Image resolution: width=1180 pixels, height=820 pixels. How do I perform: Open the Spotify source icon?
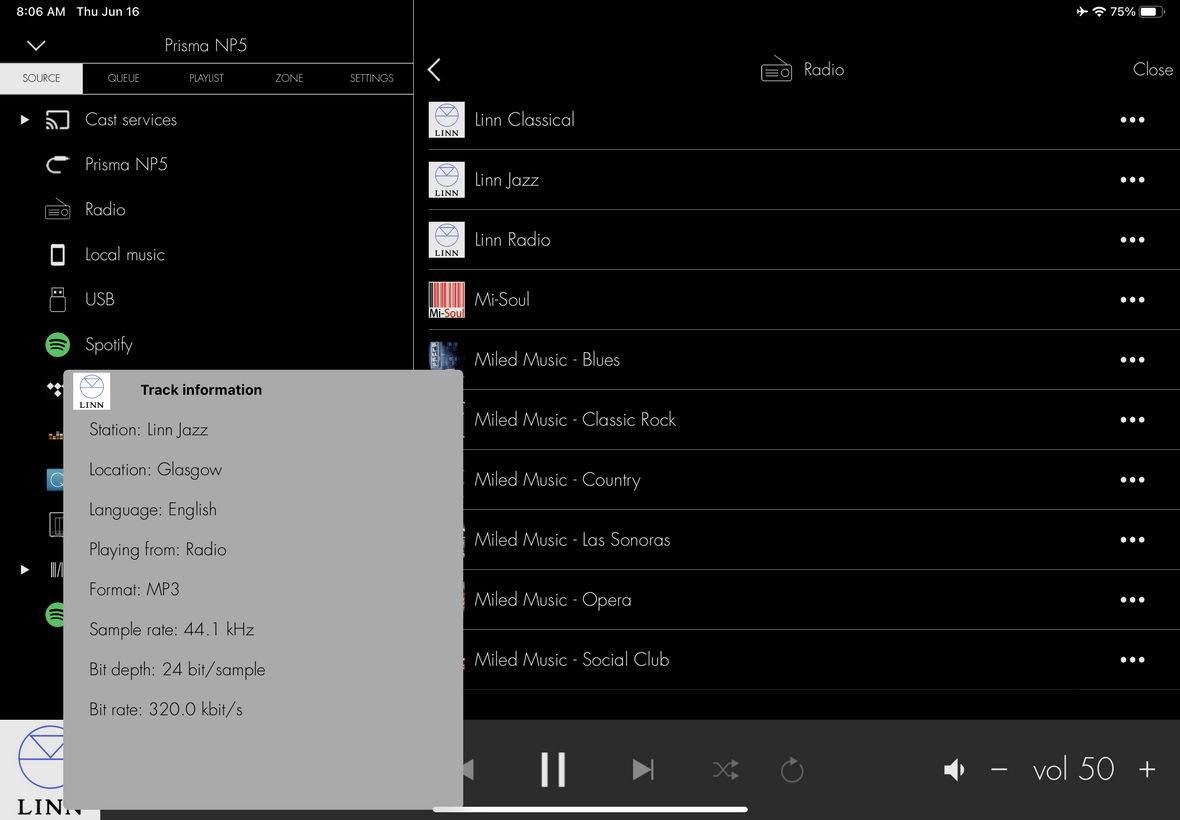coord(57,345)
